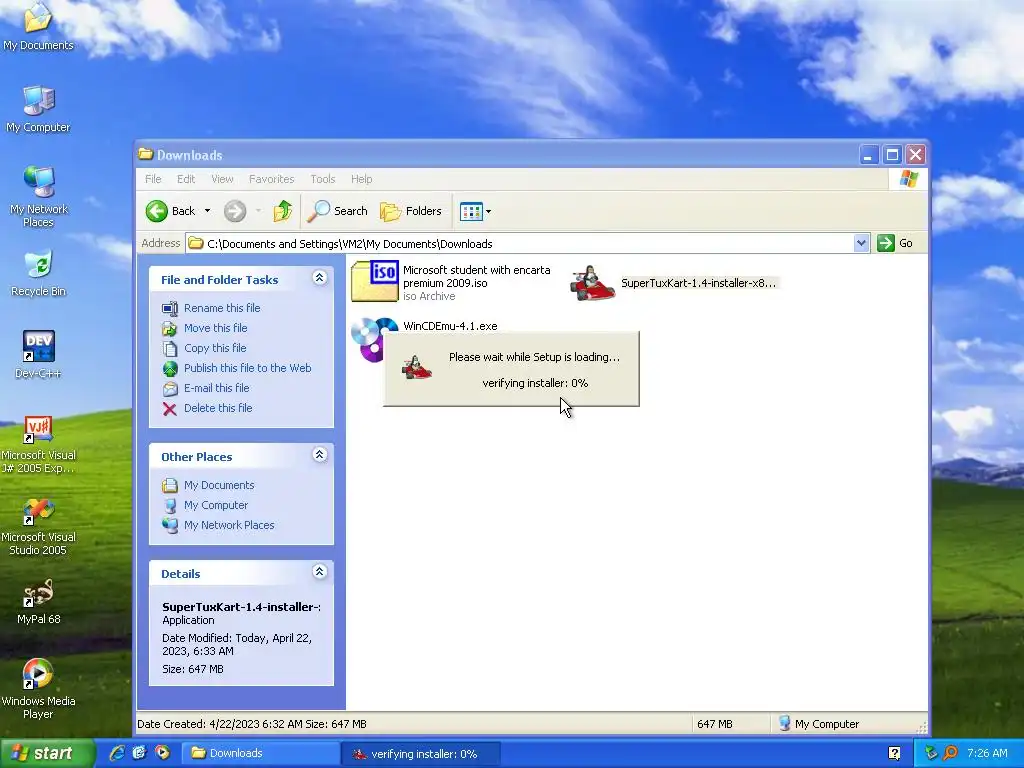Close the Downloads window
Screen dimensions: 1024x768
point(916,155)
